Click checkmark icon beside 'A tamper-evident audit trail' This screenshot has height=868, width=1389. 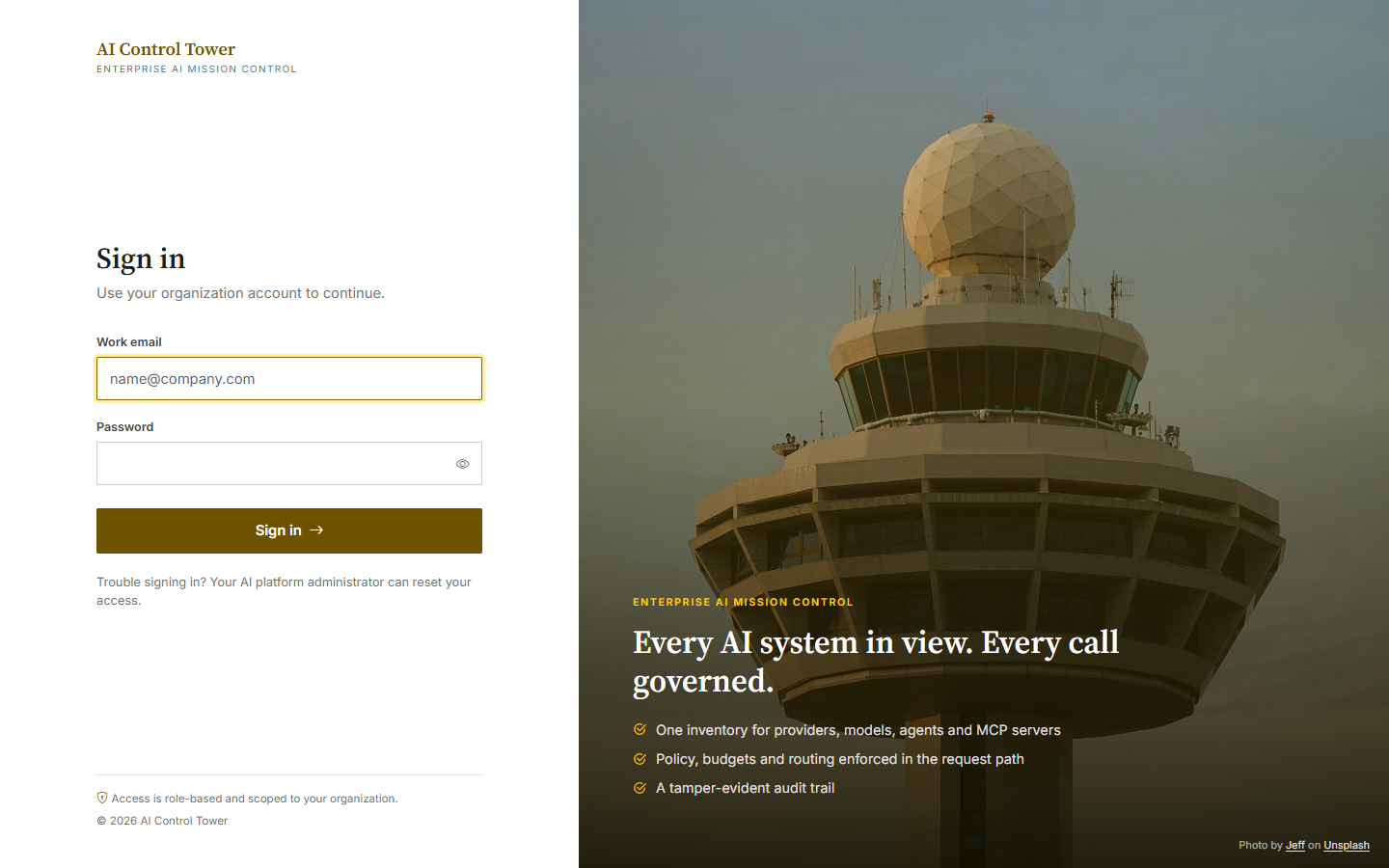(x=640, y=788)
